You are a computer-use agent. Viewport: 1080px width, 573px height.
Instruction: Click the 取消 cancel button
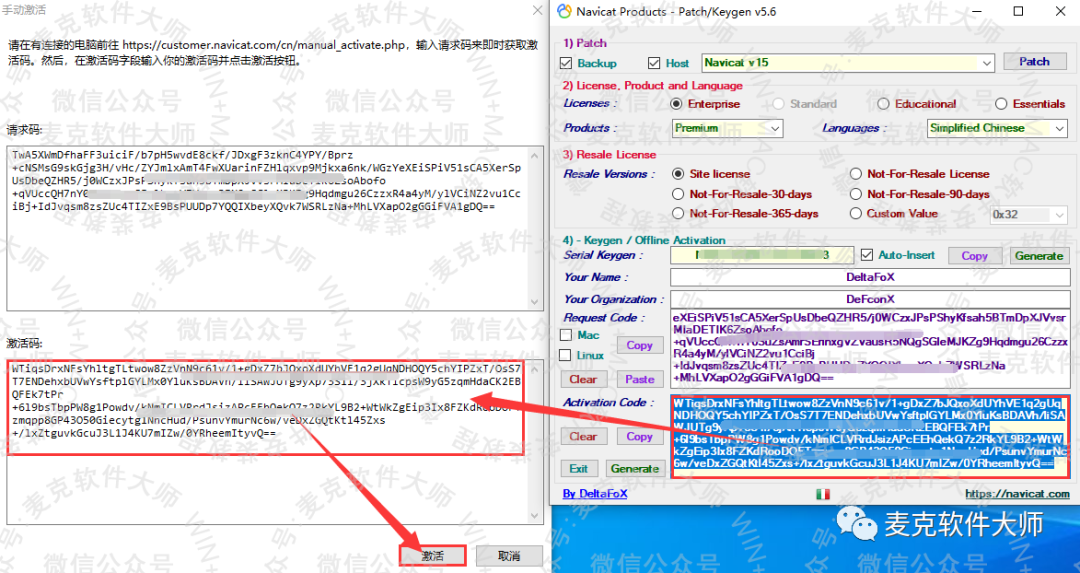pos(509,555)
